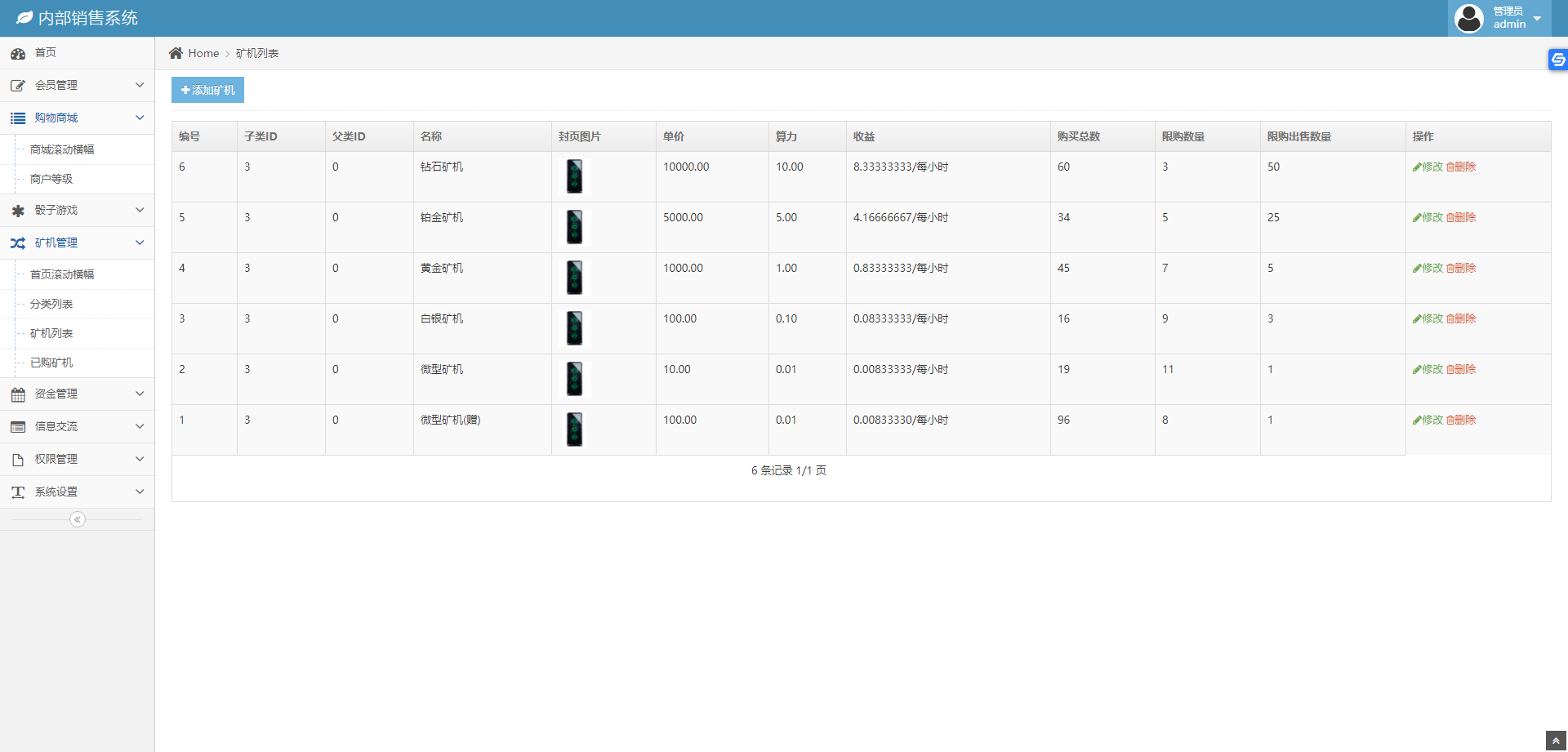The width and height of the screenshot is (1568, 752).
Task: Open 已购矿机 in sidebar
Action: click(51, 363)
